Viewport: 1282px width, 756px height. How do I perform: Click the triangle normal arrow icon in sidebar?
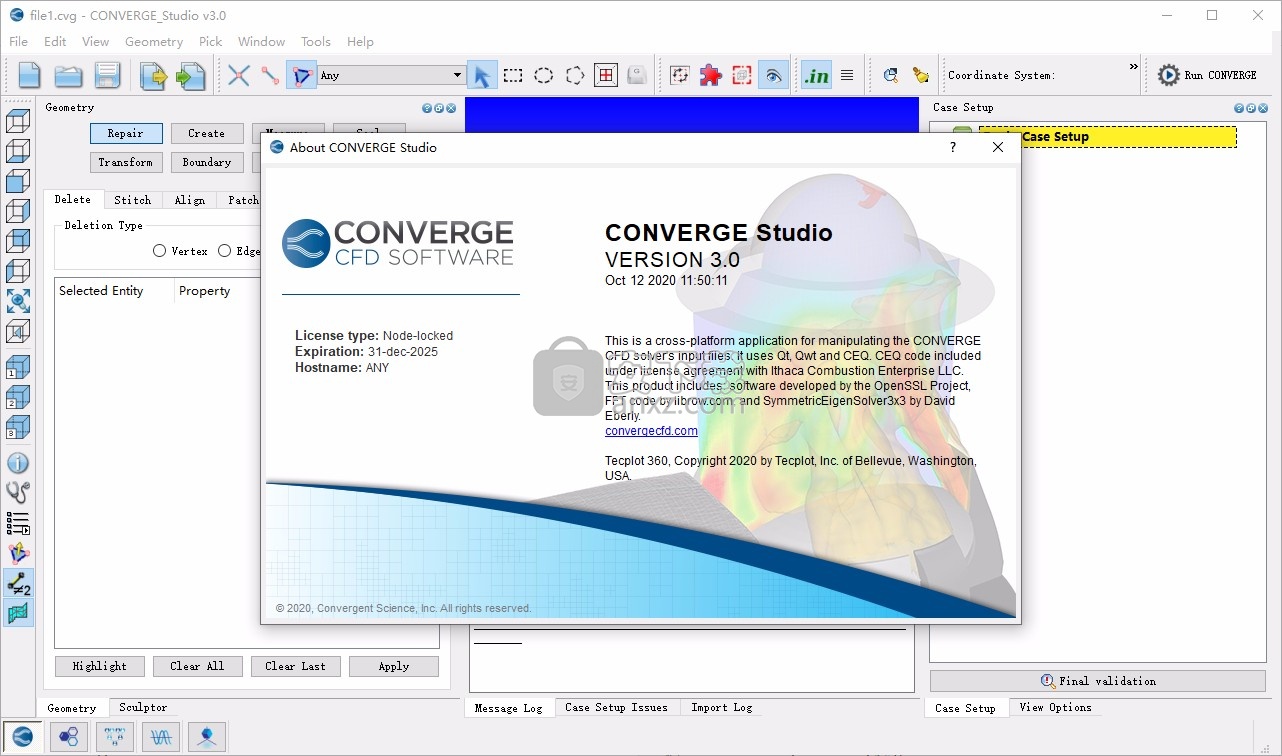point(18,552)
